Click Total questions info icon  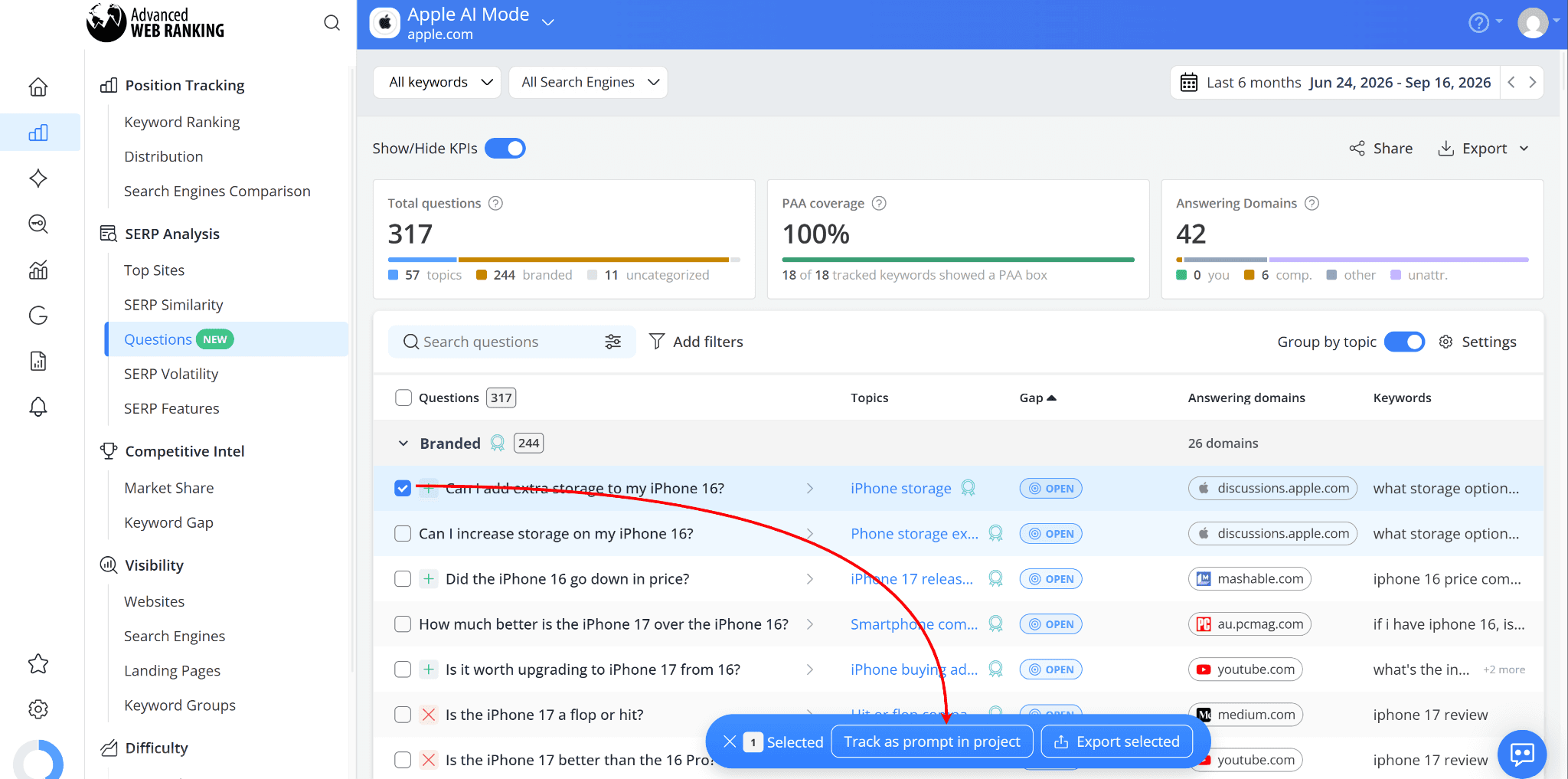495,203
